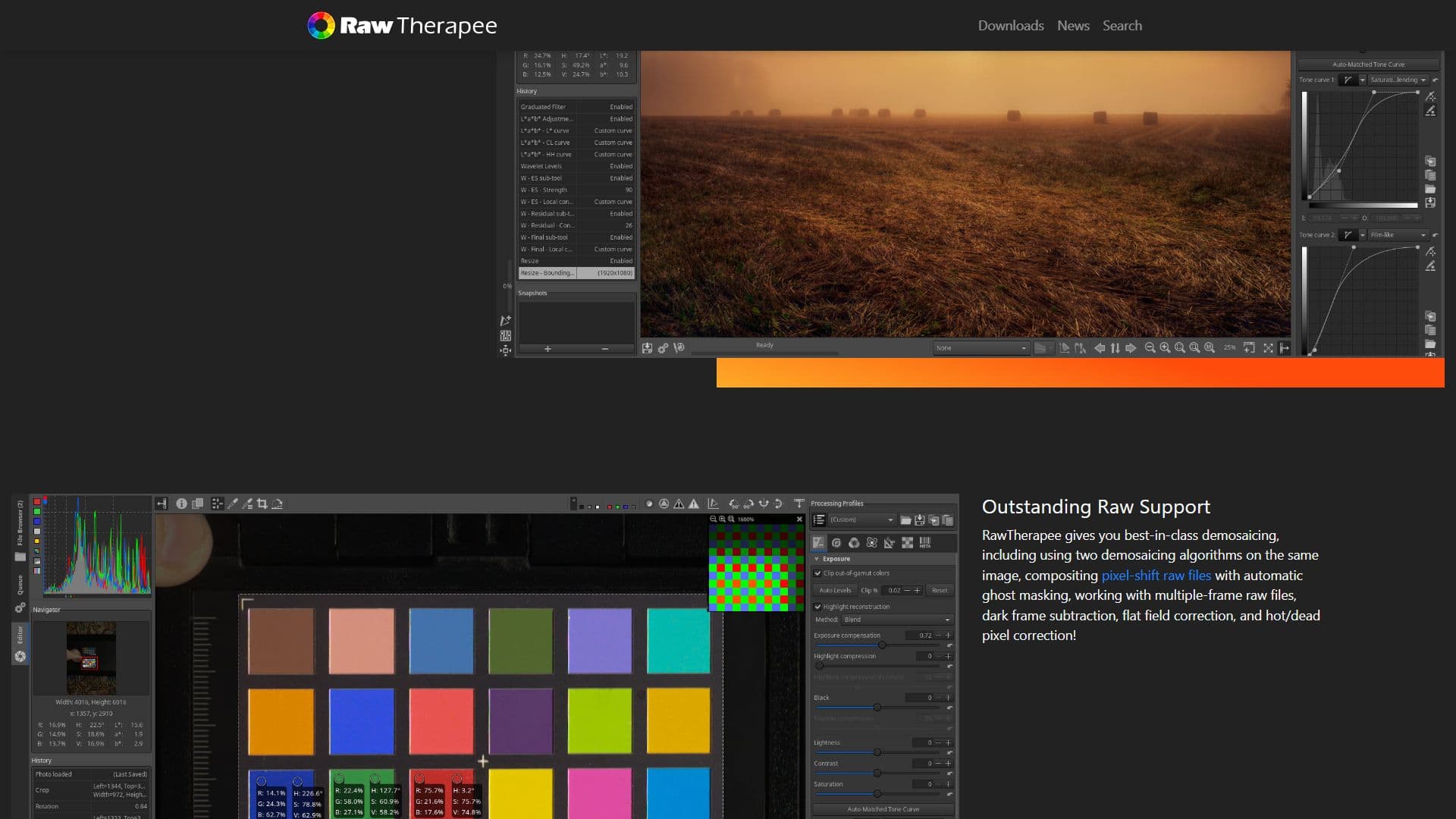Select the File Browser (2) vertical tab

(x=20, y=529)
